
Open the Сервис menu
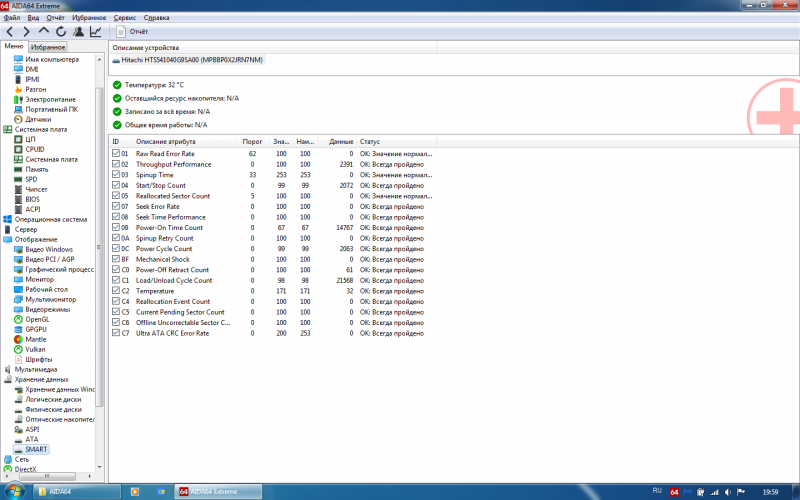tap(126, 18)
